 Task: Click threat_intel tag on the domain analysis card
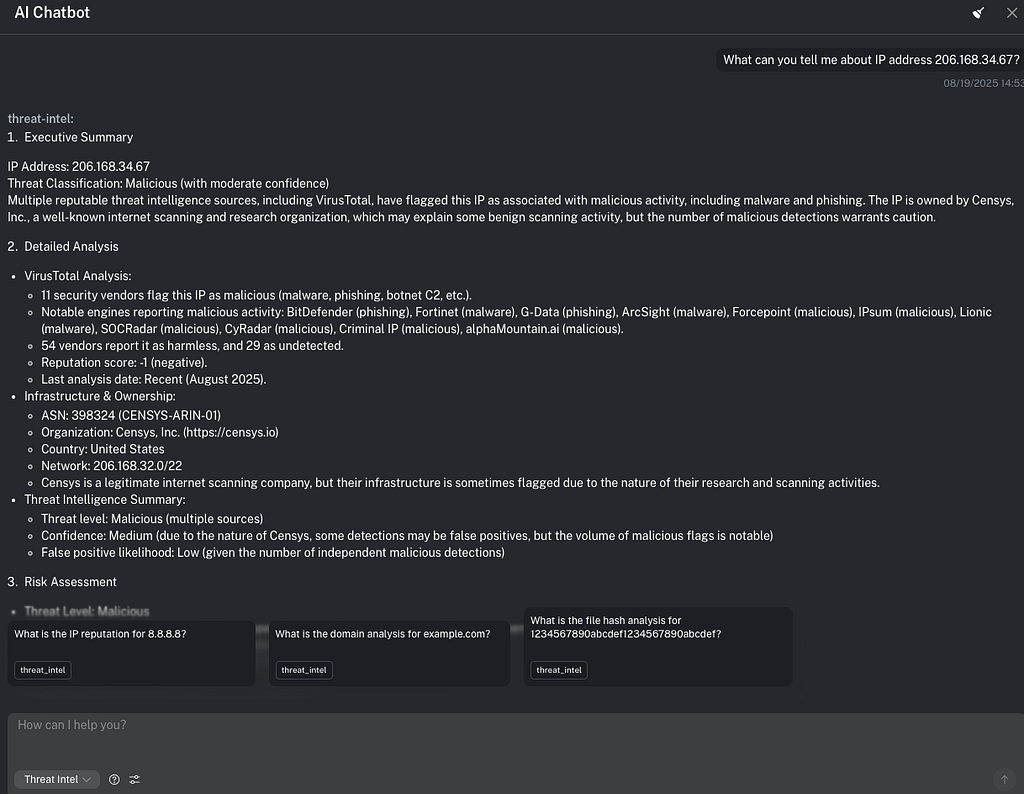point(306,670)
